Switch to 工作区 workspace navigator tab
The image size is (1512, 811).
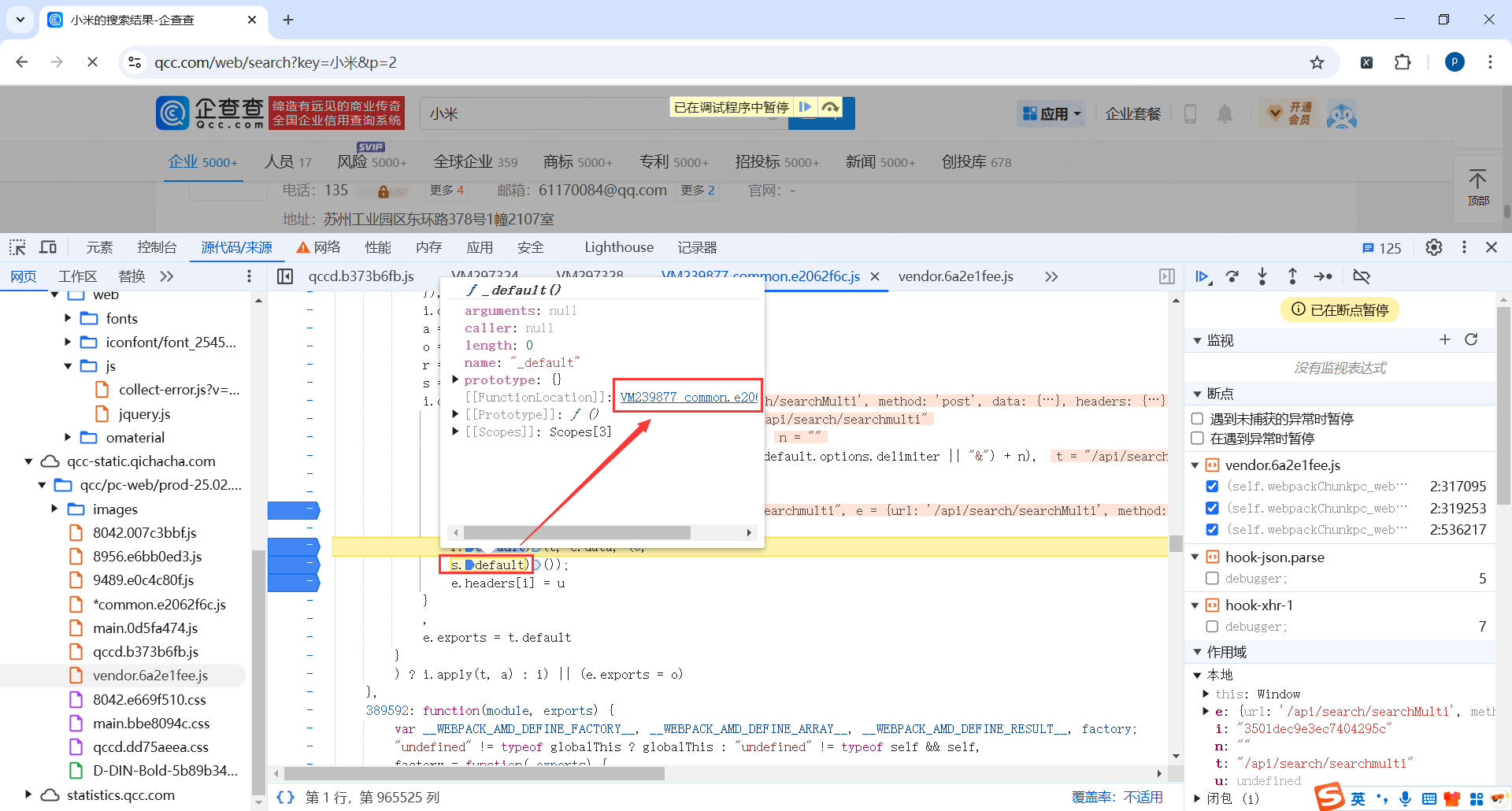click(77, 276)
